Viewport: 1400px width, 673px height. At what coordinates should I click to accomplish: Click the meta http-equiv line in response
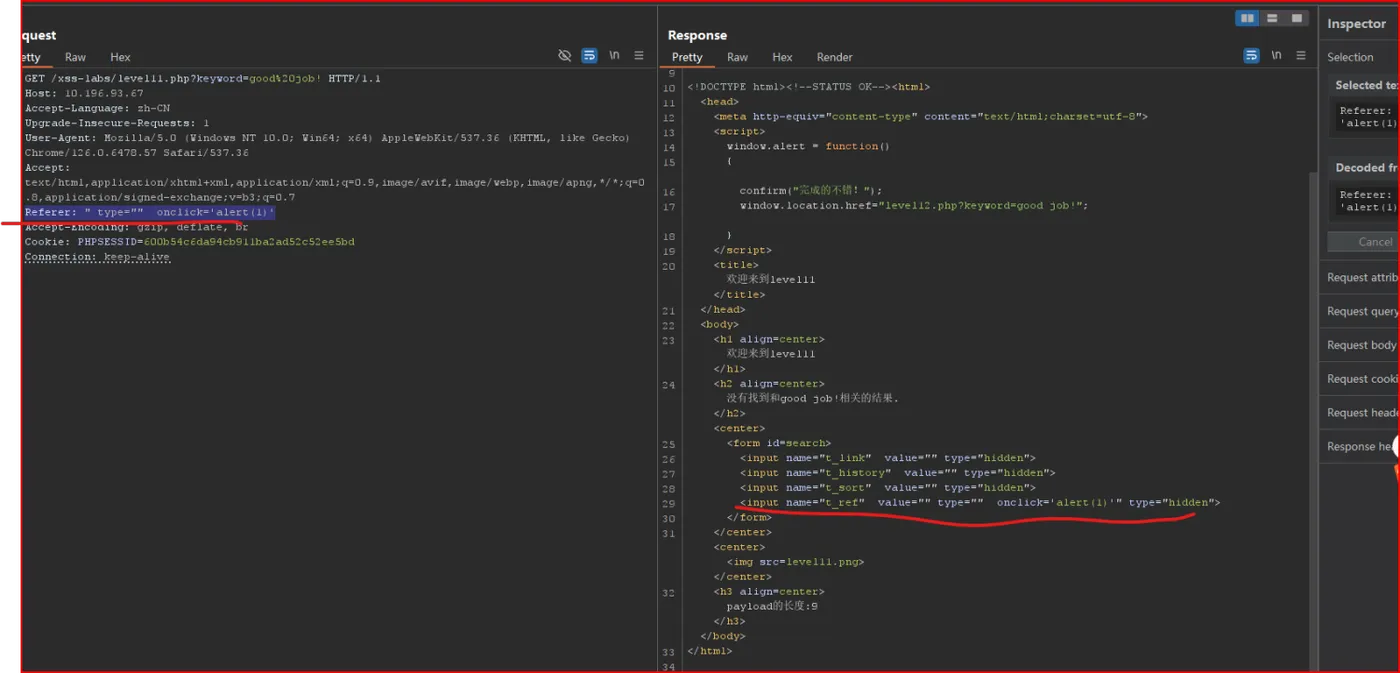point(931,116)
